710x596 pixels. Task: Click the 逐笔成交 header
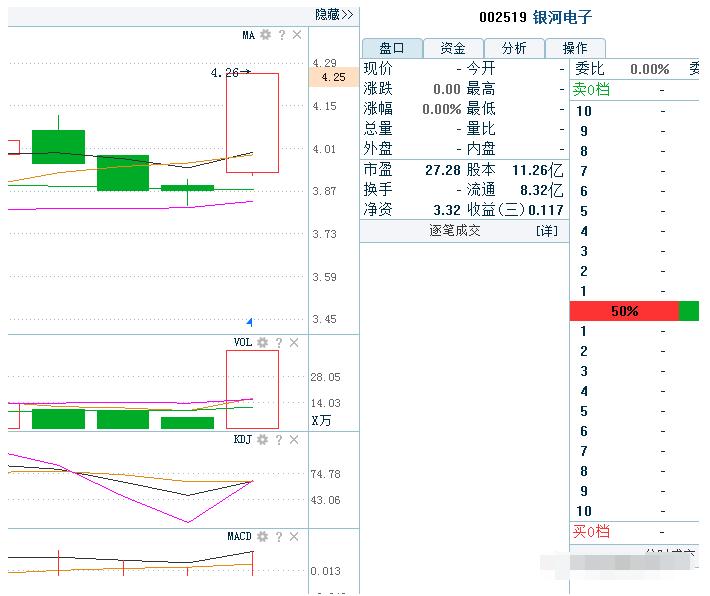(x=455, y=231)
